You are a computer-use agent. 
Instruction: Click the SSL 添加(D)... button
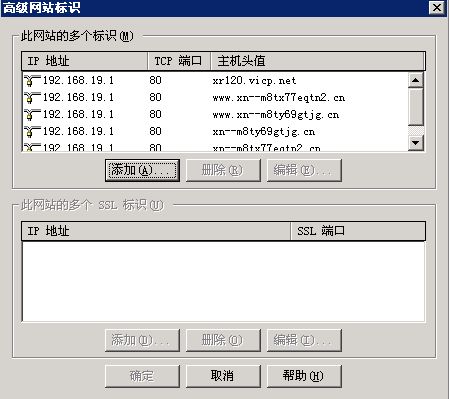[x=142, y=340]
